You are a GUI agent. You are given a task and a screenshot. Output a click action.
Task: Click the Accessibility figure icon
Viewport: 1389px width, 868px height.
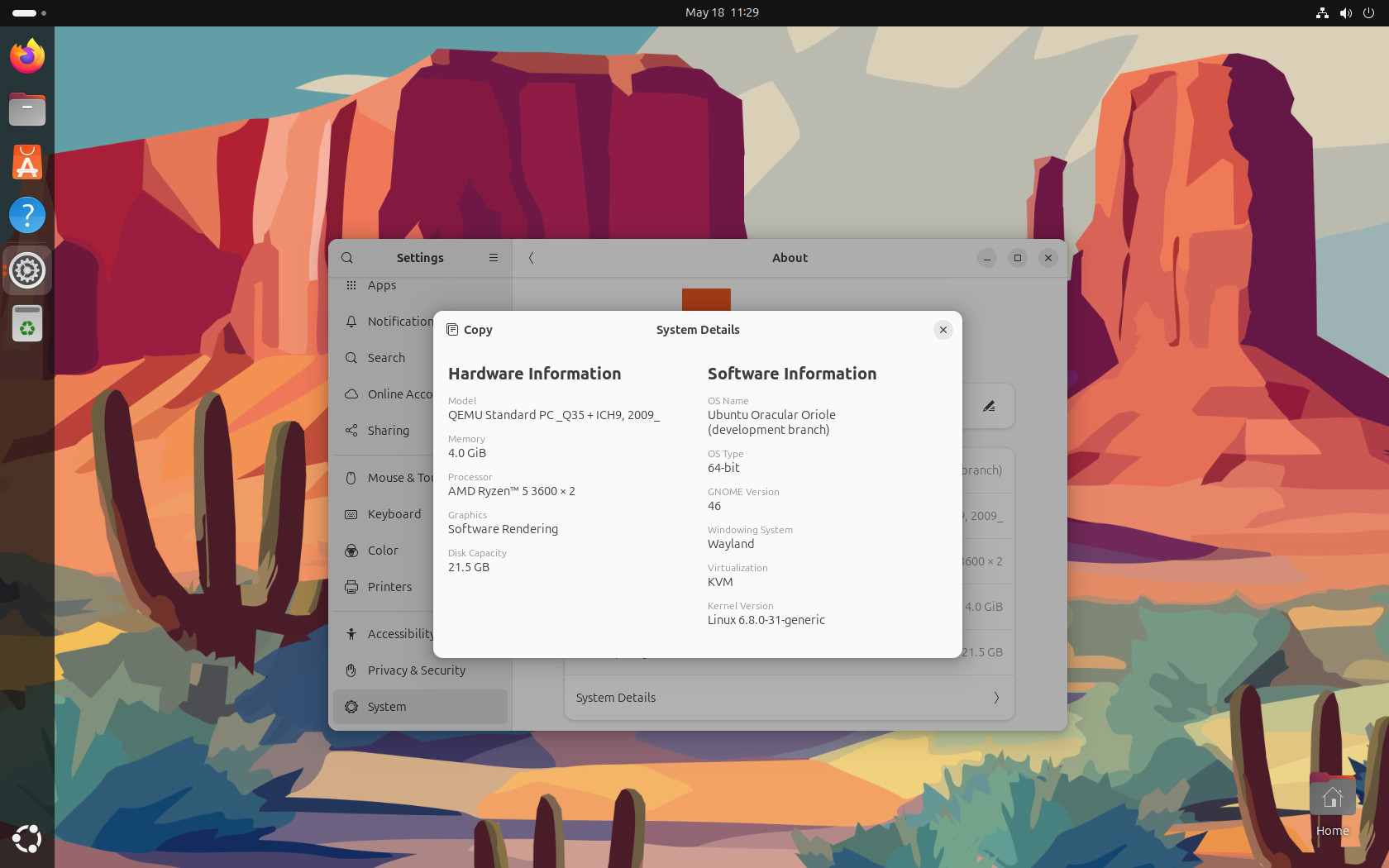click(351, 634)
